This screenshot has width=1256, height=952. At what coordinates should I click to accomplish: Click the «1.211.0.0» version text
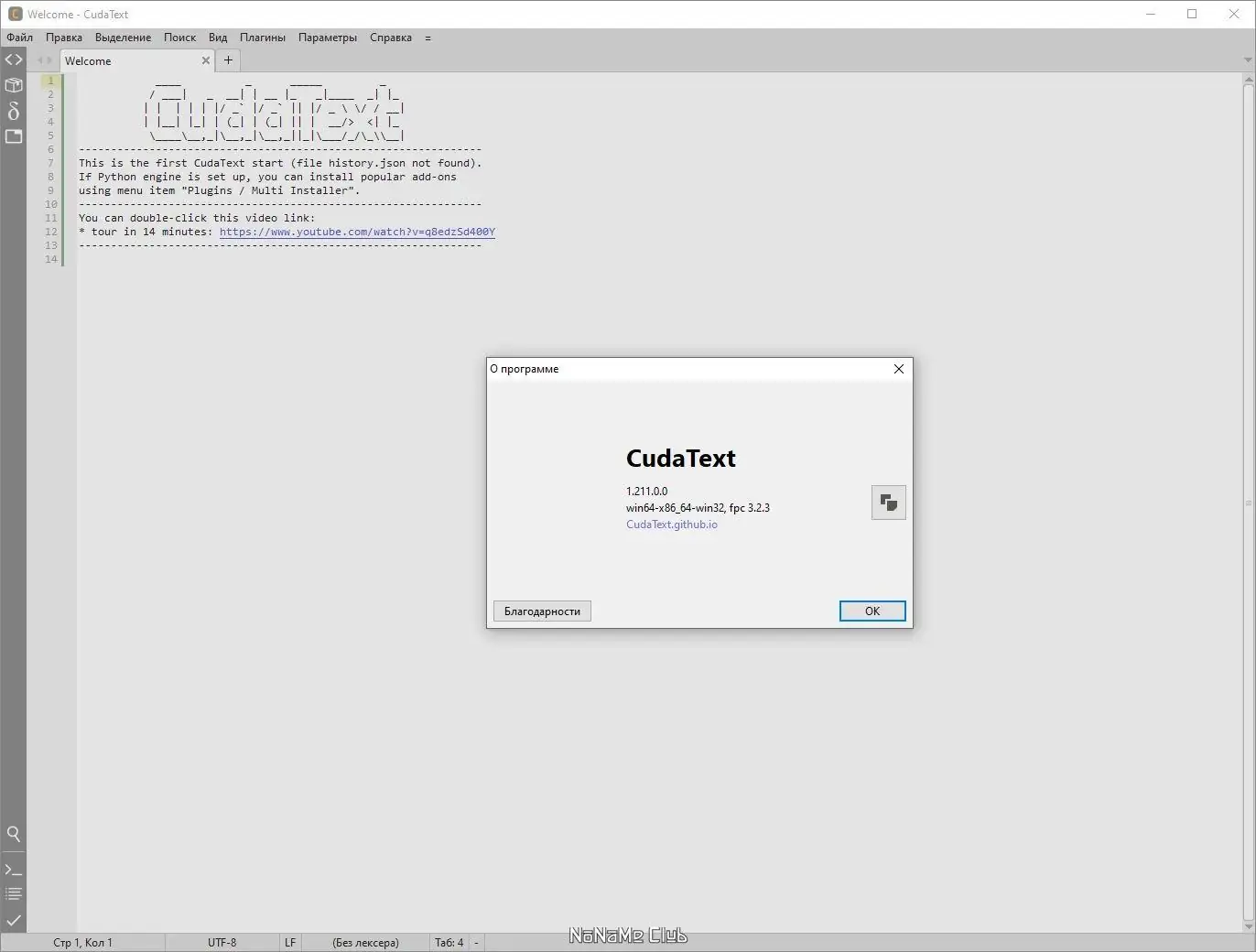tap(647, 492)
